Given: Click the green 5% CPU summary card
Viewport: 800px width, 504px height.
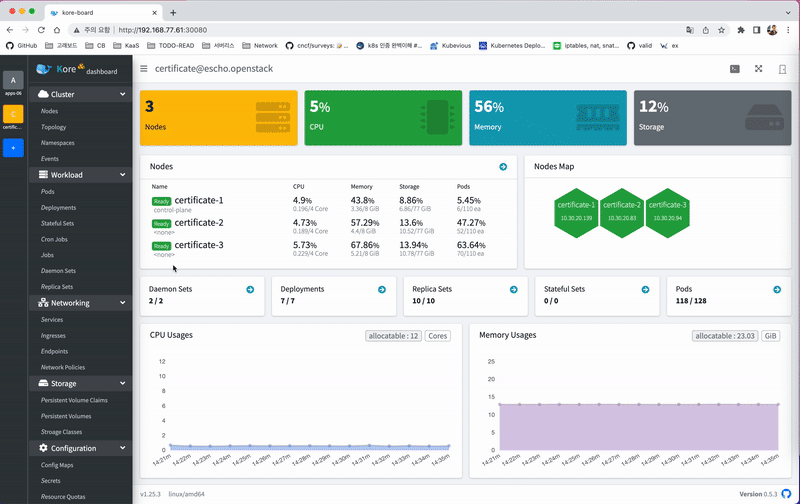Looking at the screenshot, I should (x=383, y=118).
